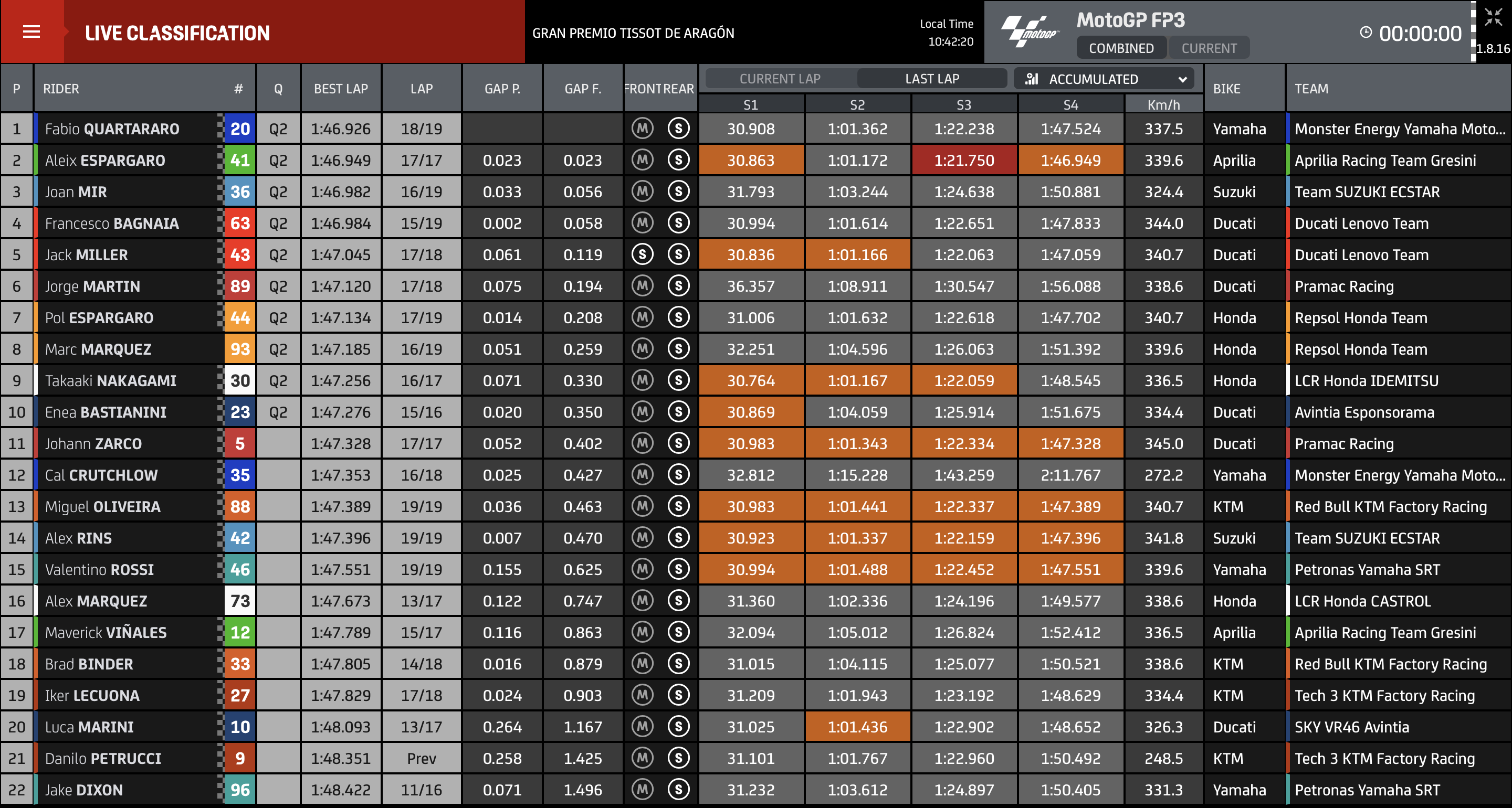Expand the ACCUMULATED dropdown arrow
The image size is (1512, 808).
click(1182, 79)
